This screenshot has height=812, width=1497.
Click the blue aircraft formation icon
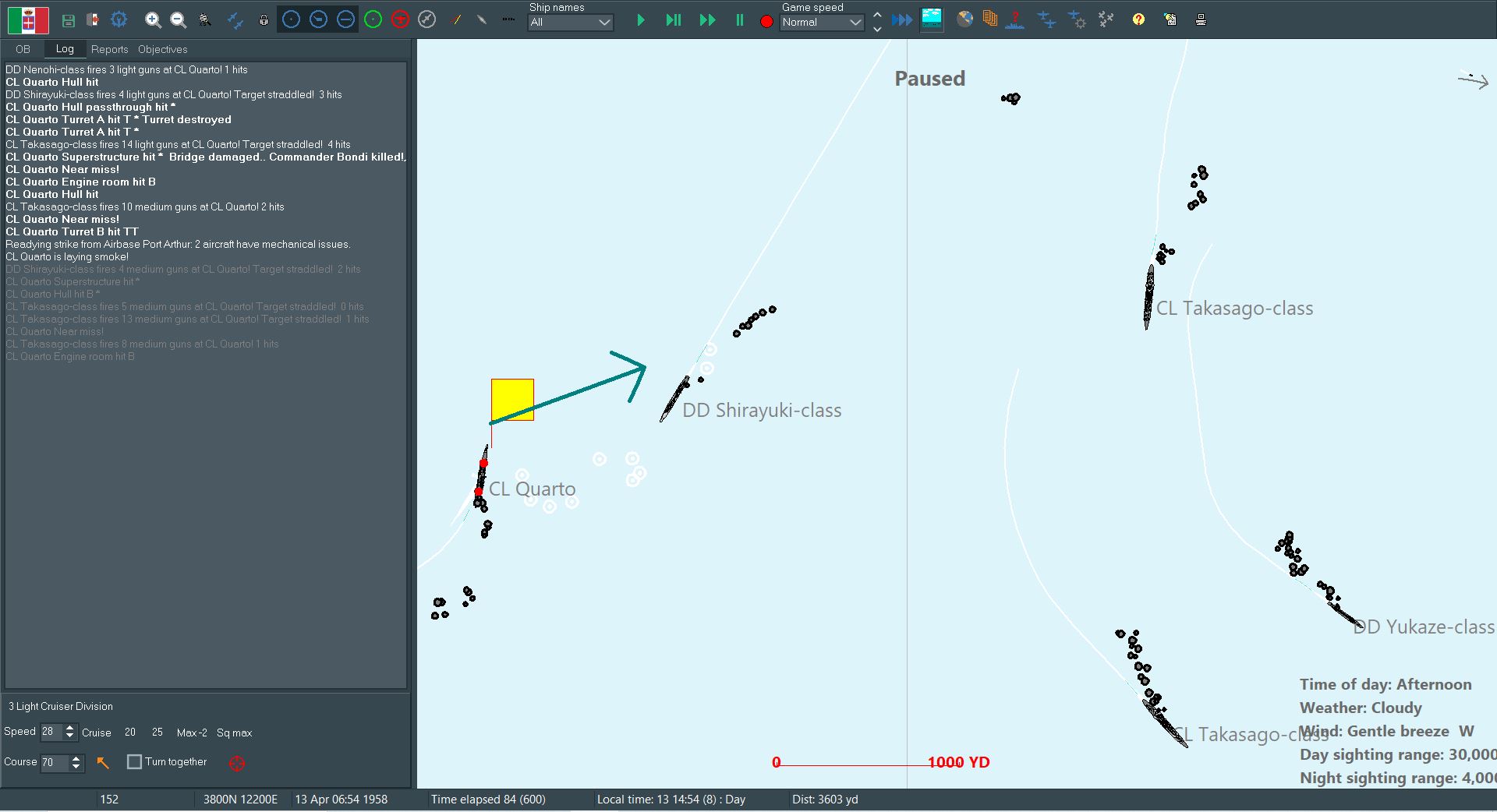(x=1046, y=20)
